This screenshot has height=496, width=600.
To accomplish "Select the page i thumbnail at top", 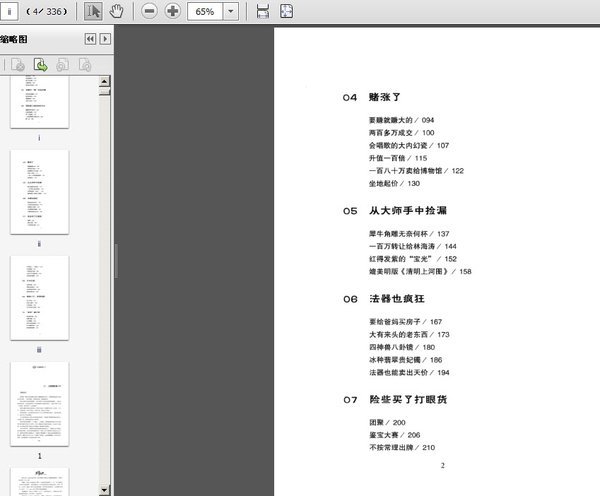I will pos(40,102).
